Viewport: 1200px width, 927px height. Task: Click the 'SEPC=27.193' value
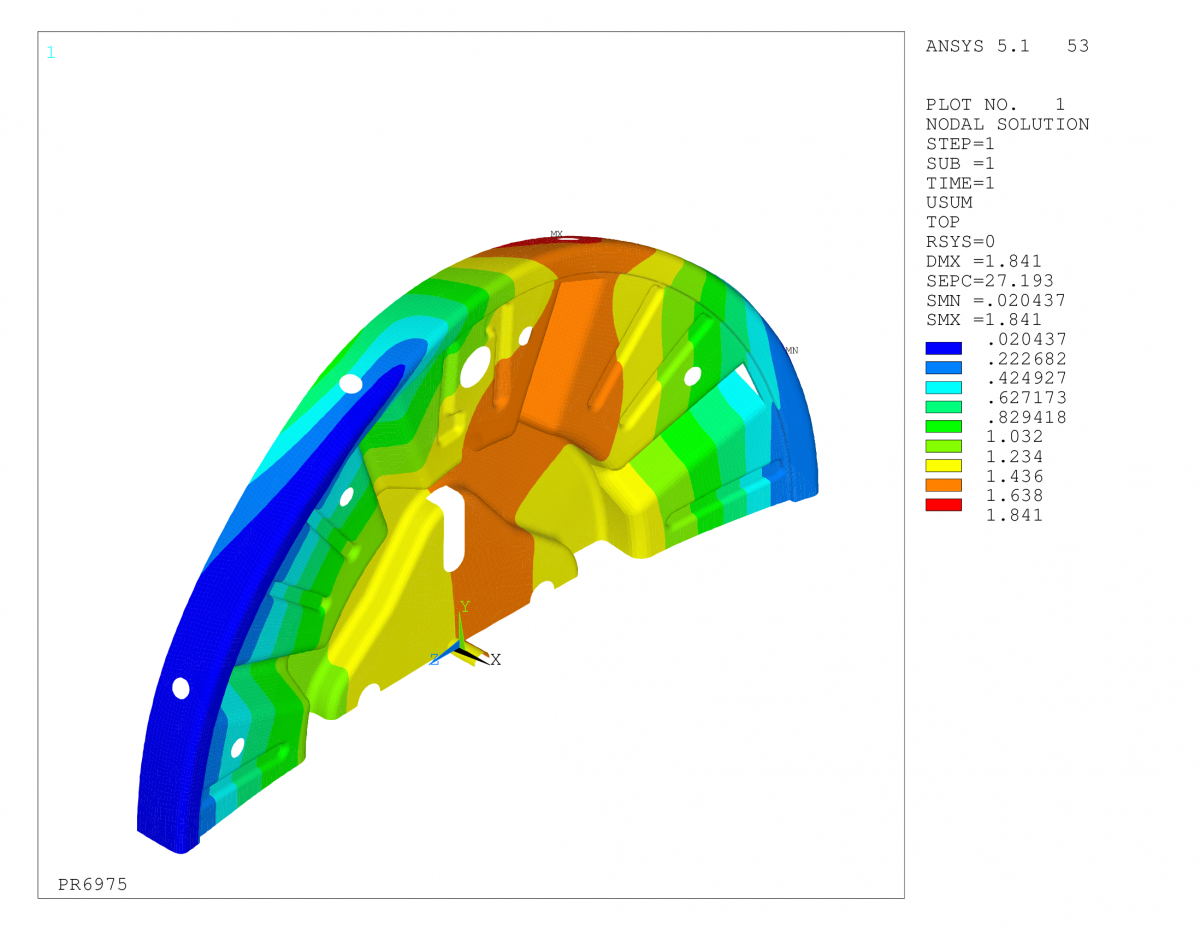(990, 281)
